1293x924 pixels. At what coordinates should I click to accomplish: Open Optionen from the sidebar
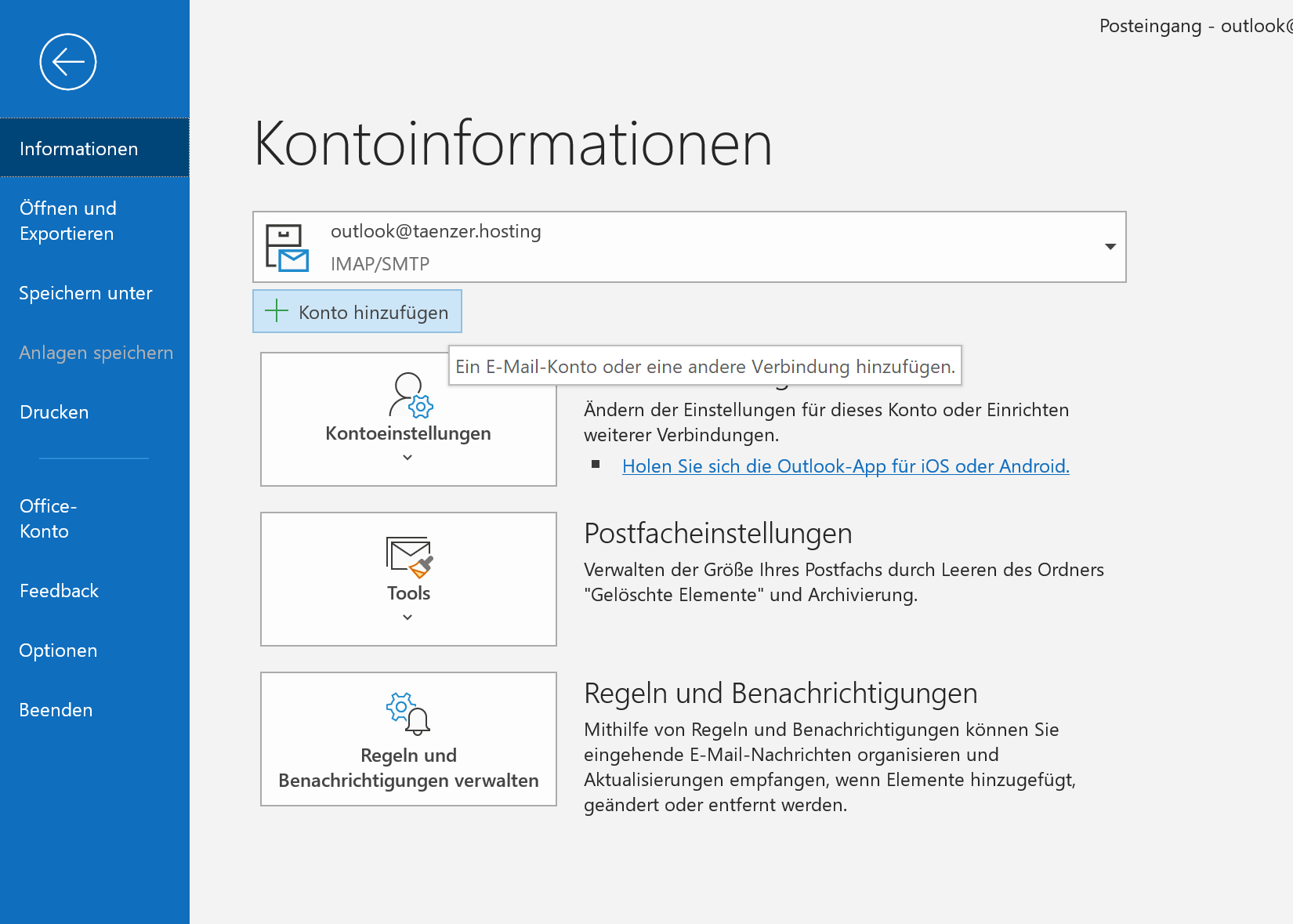click(58, 650)
